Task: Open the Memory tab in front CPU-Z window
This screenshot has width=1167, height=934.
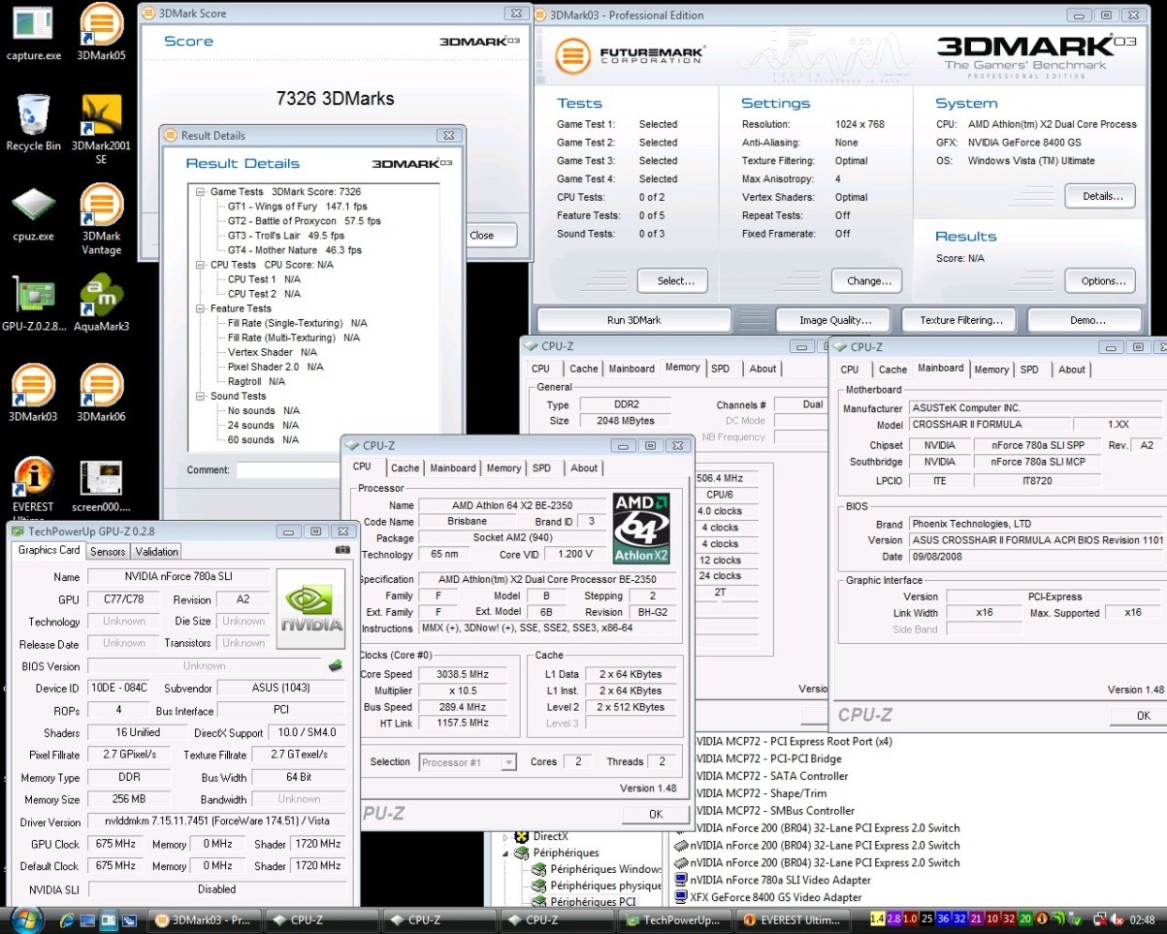Action: pyautogui.click(x=504, y=468)
